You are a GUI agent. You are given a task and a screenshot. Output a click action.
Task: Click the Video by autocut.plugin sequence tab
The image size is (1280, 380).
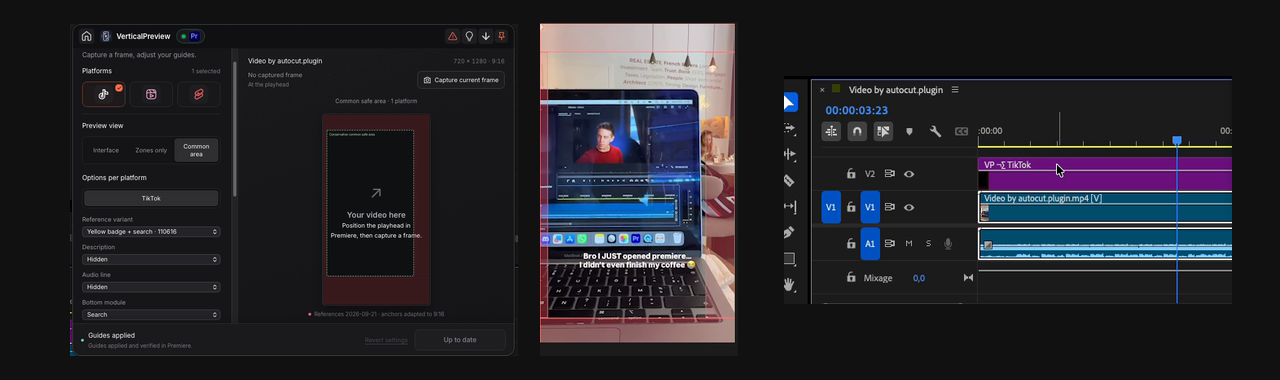895,90
